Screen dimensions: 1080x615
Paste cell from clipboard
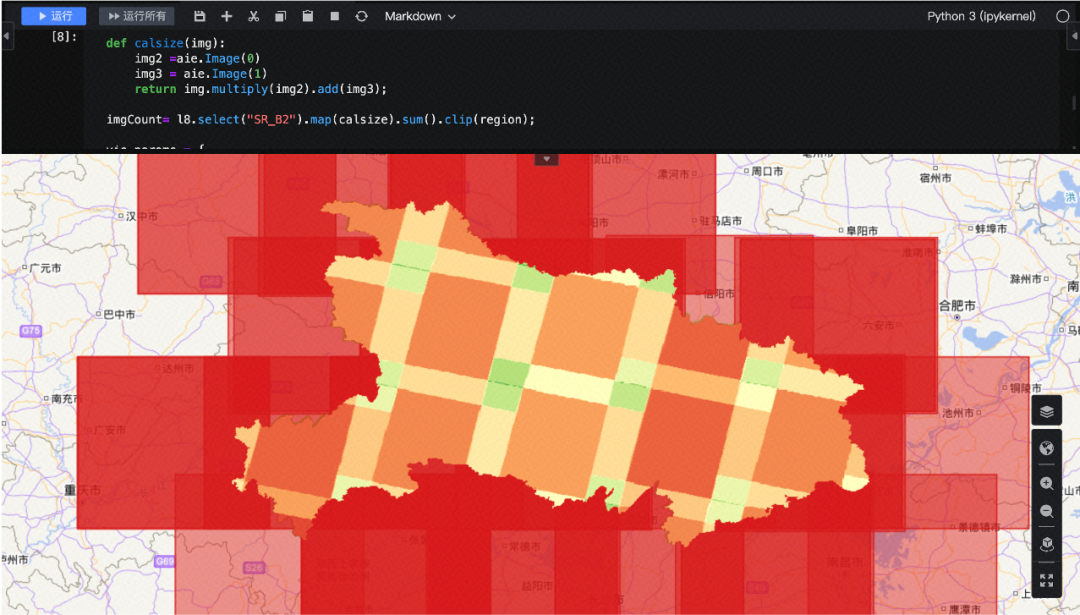[x=308, y=16]
